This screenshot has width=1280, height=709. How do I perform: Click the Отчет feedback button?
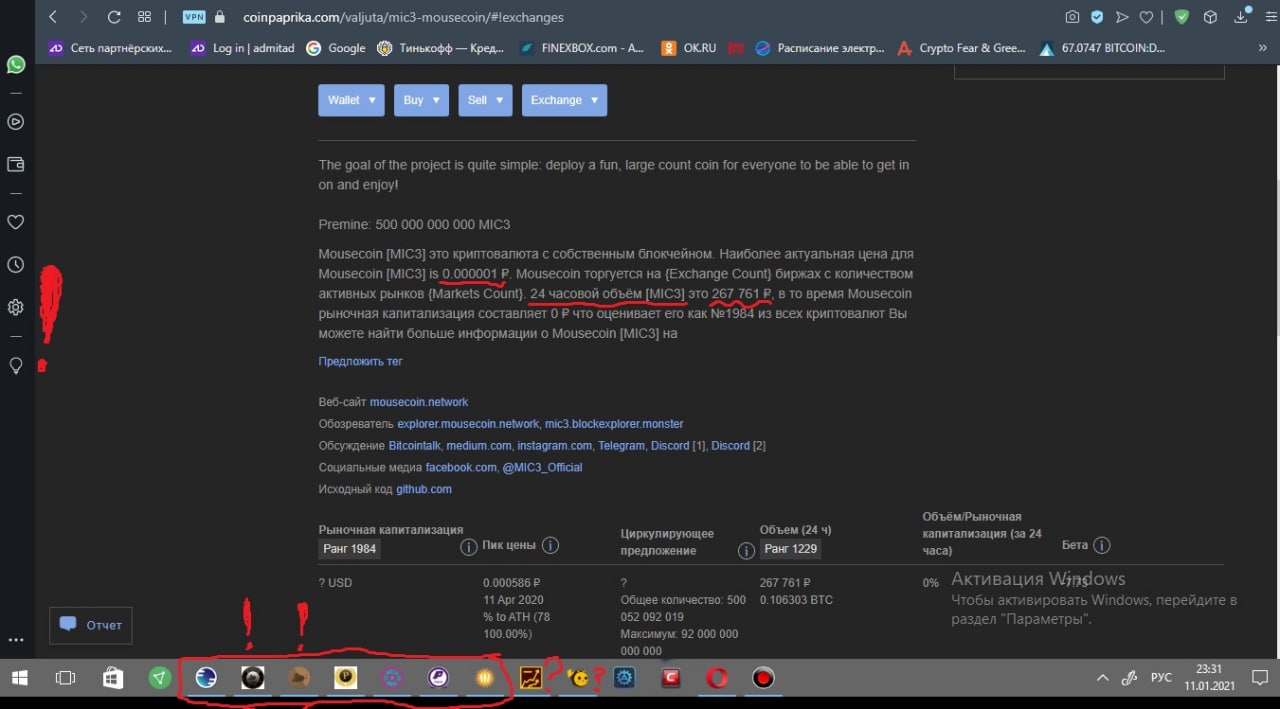(91, 625)
